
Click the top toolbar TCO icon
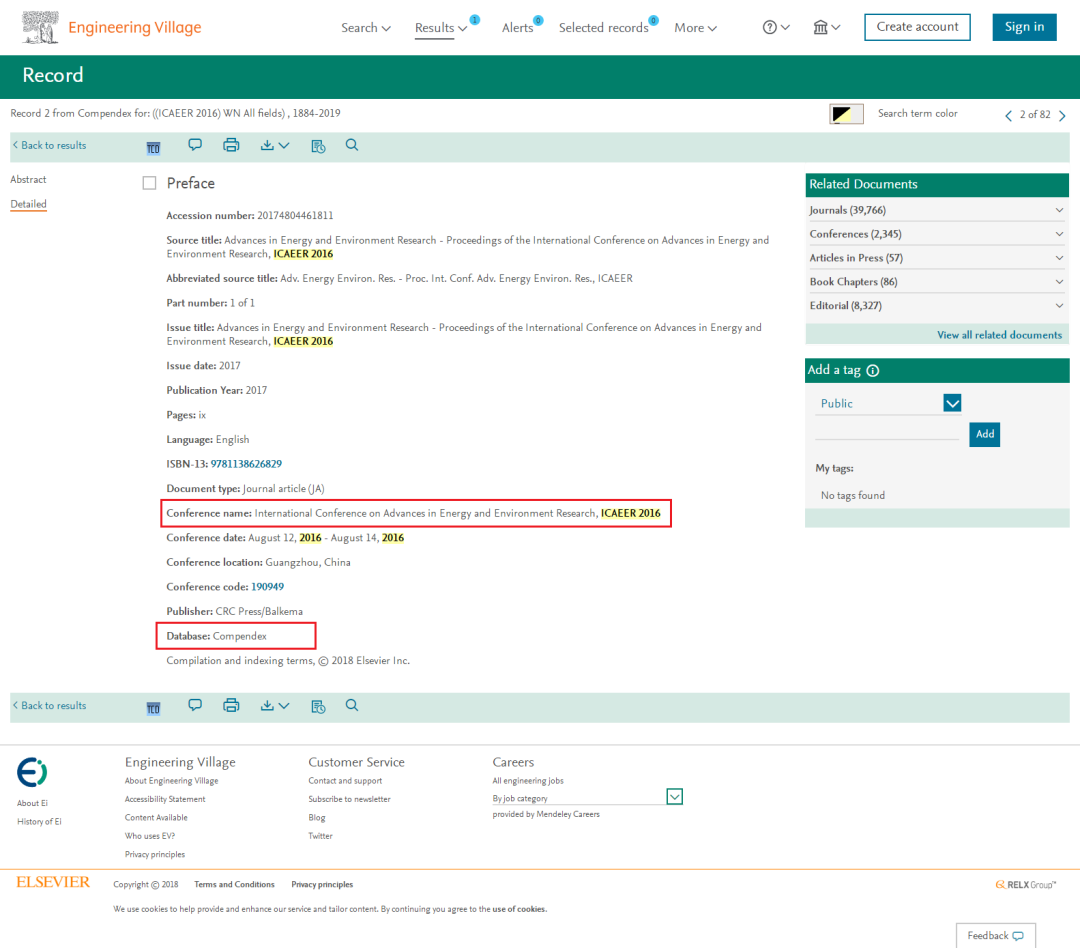(x=153, y=147)
